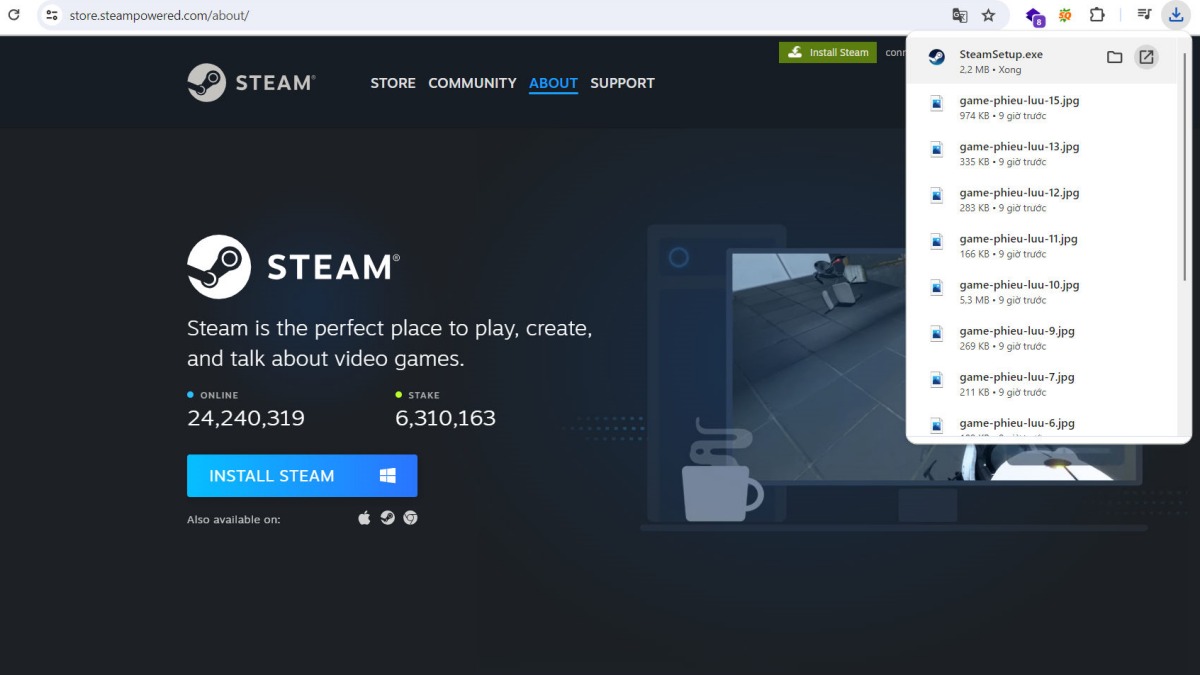Open the SUPPORT menu
Viewport: 1200px width, 675px height.
coord(622,83)
